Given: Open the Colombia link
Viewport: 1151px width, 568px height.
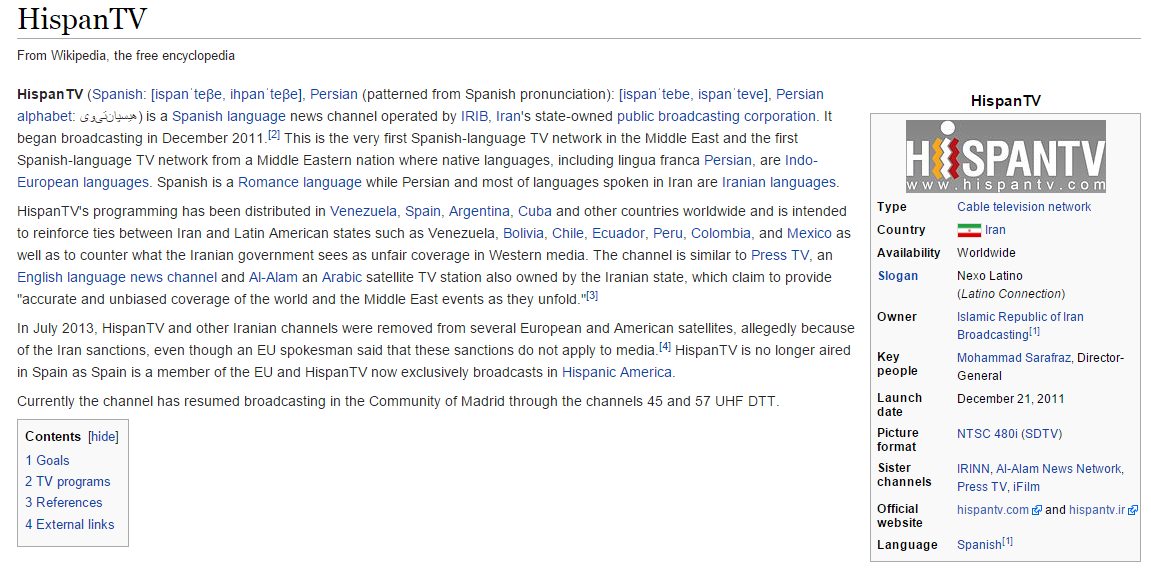Looking at the screenshot, I should (721, 234).
